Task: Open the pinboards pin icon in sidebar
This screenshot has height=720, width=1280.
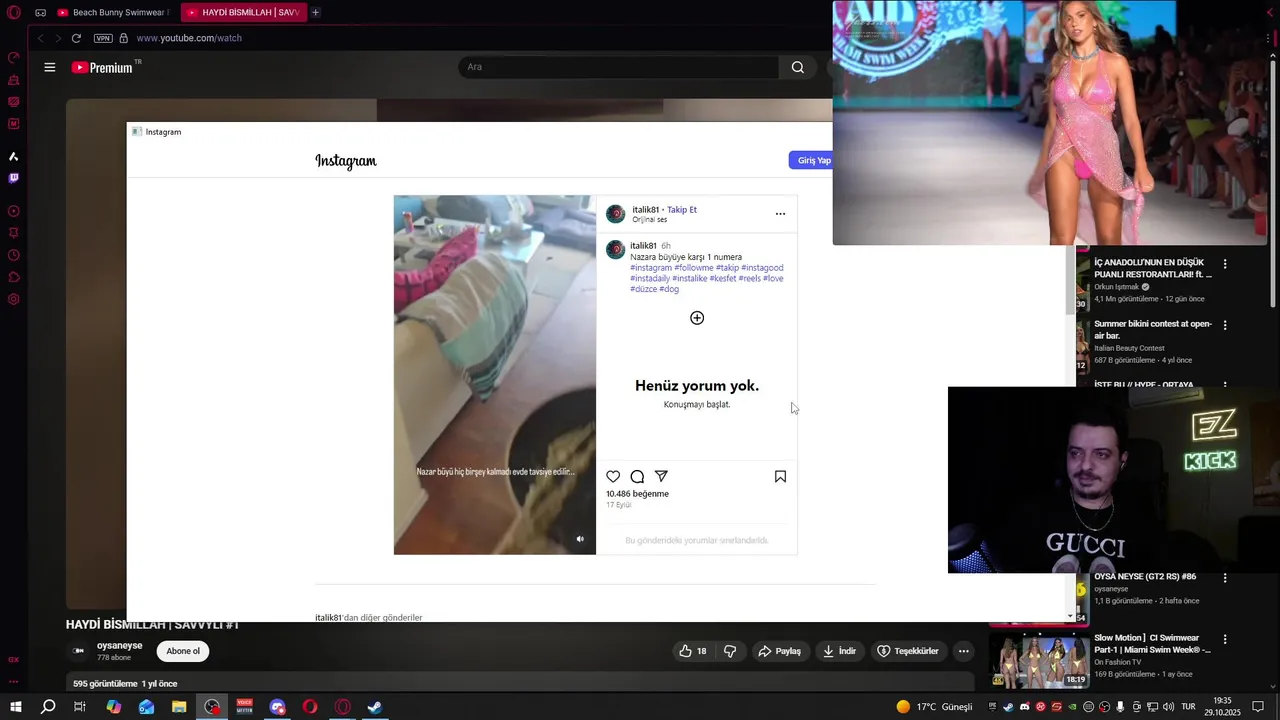Action: (x=14, y=233)
